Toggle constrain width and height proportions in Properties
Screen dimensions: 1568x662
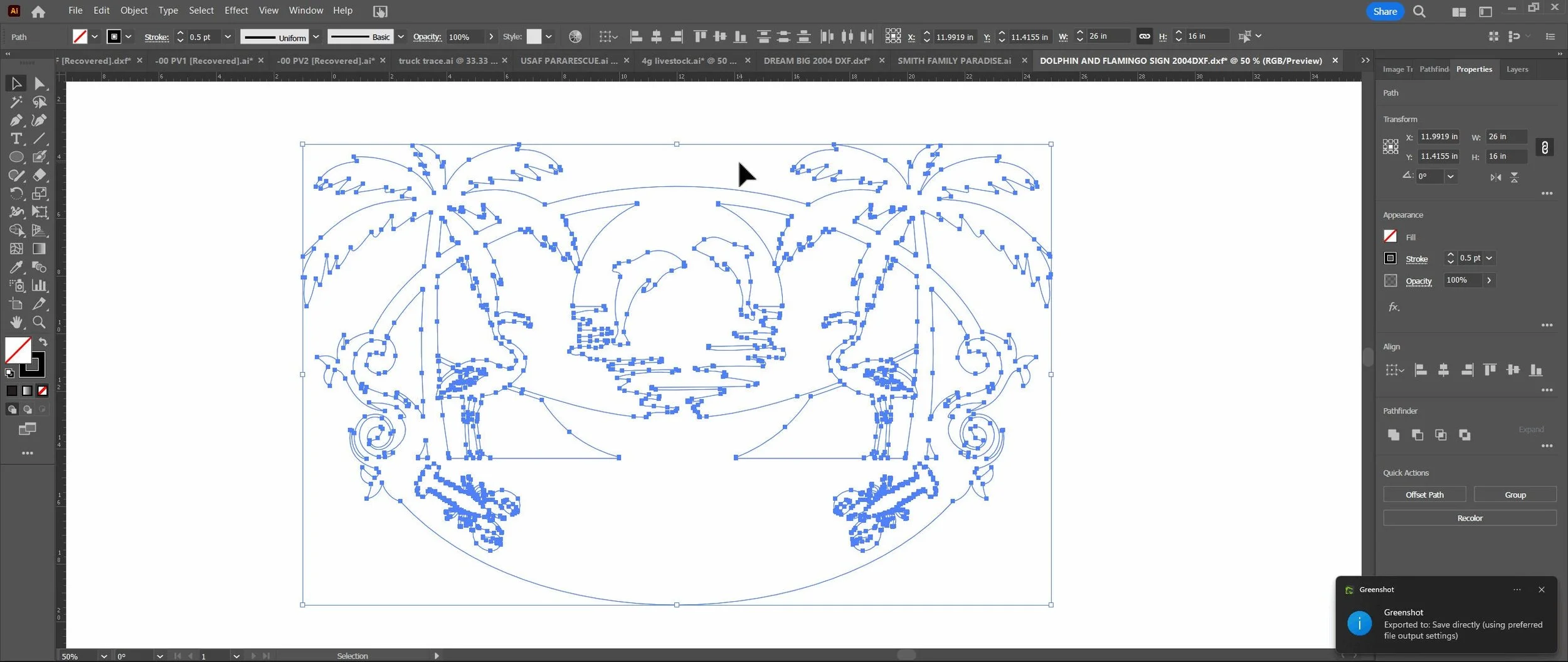[x=1545, y=147]
